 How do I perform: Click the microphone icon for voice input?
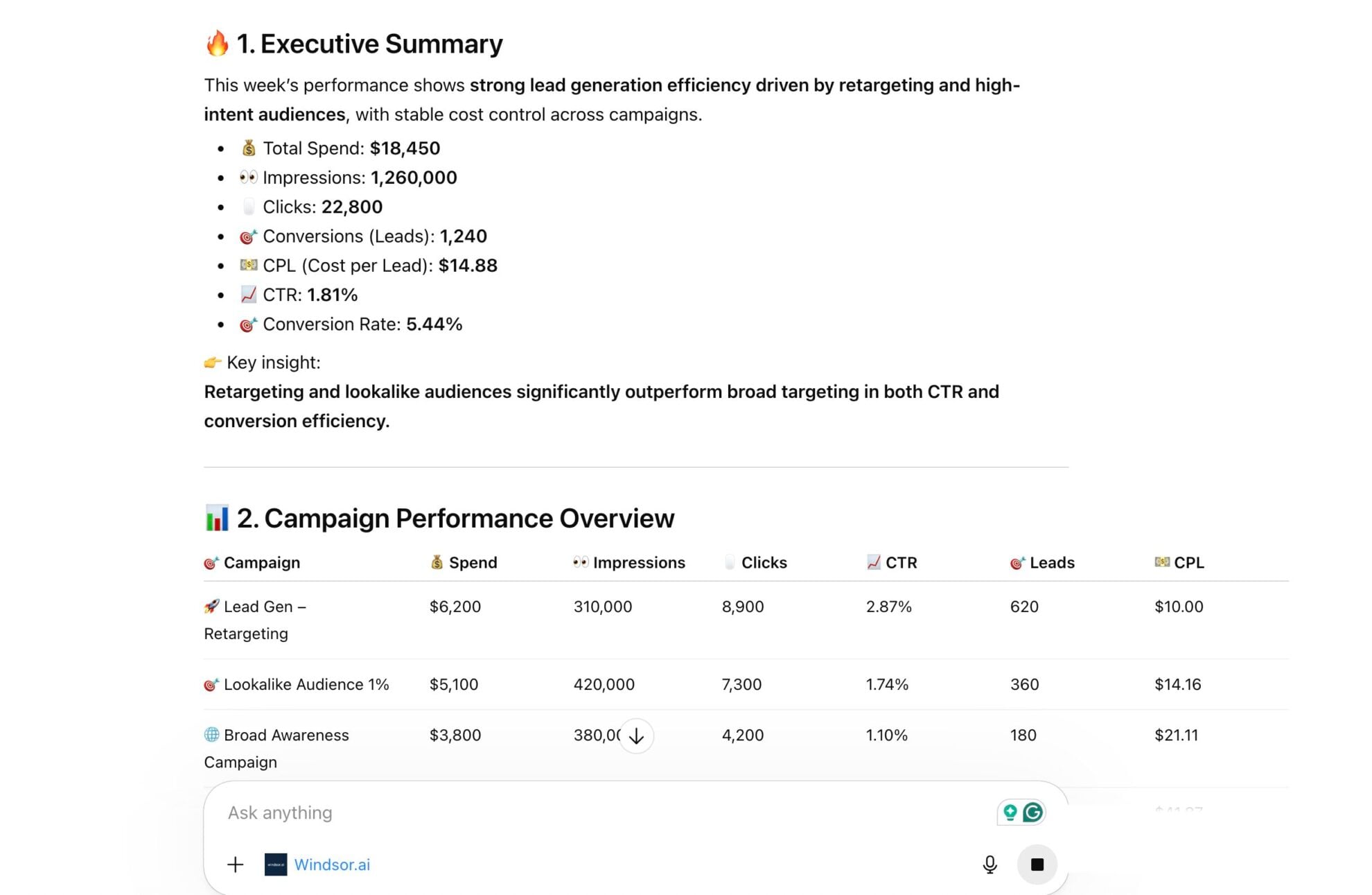point(990,864)
